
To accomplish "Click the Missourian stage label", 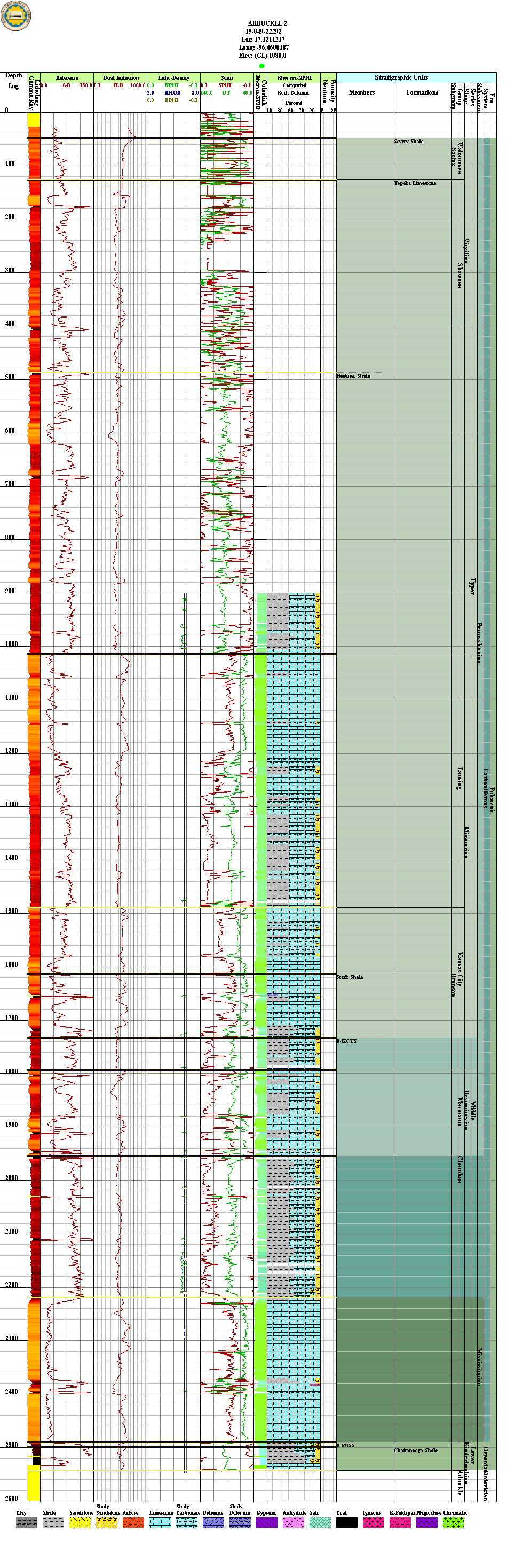I will [x=466, y=842].
